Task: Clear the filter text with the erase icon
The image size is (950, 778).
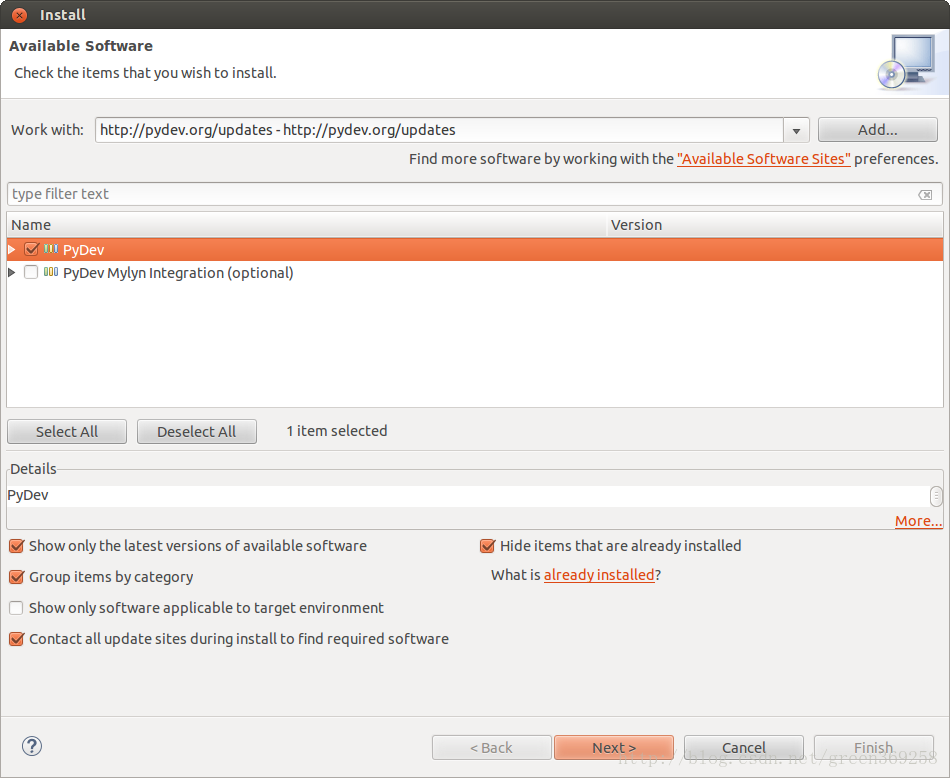Action: [925, 194]
